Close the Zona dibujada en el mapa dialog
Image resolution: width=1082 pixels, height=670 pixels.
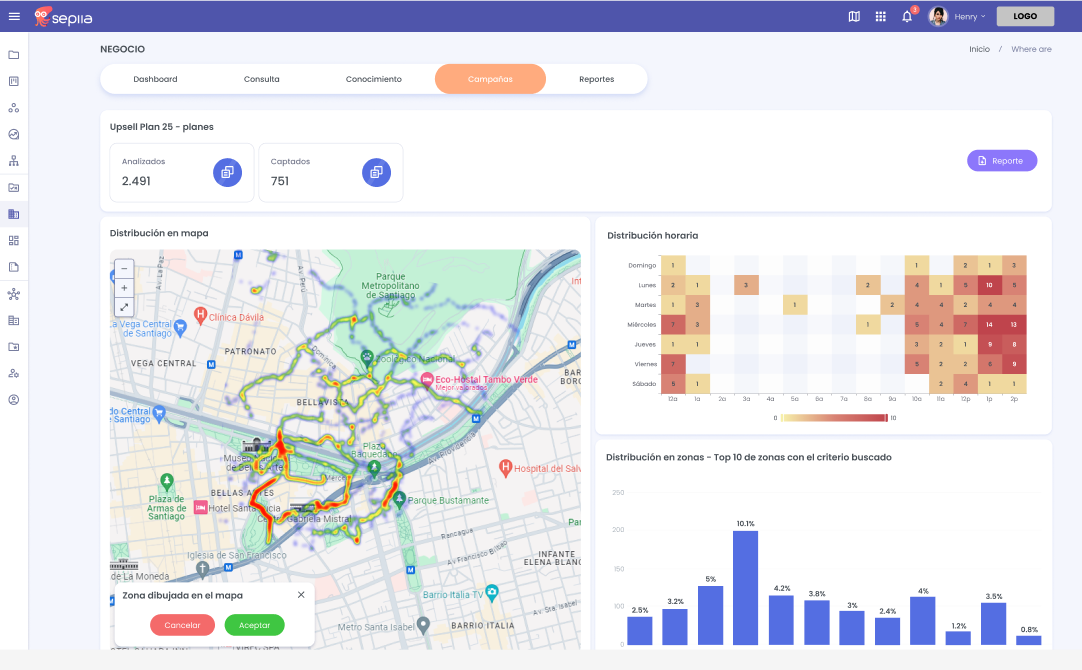pyautogui.click(x=301, y=595)
